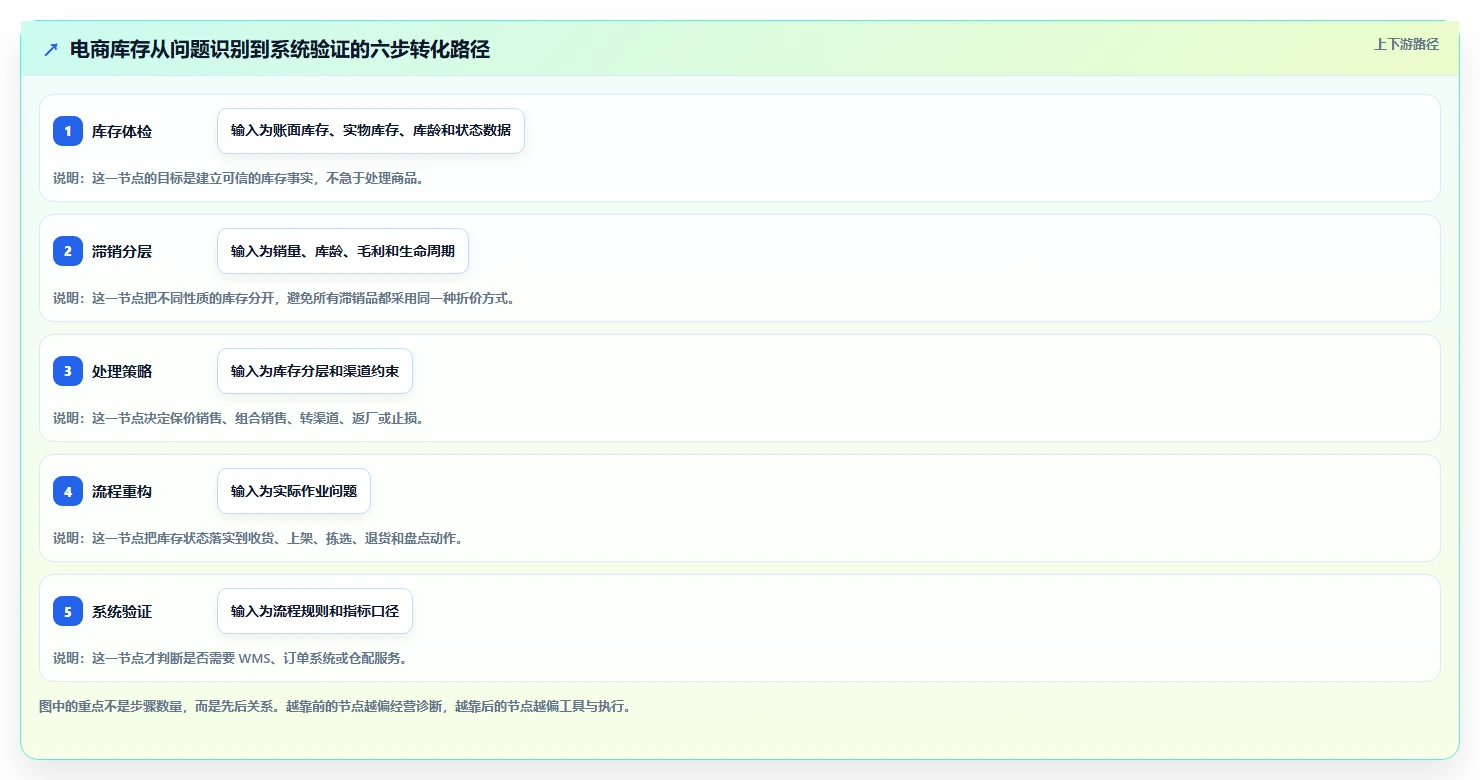This screenshot has height=780, width=1480.
Task: Click the description about 同一种折价方式
Action: click(x=284, y=298)
